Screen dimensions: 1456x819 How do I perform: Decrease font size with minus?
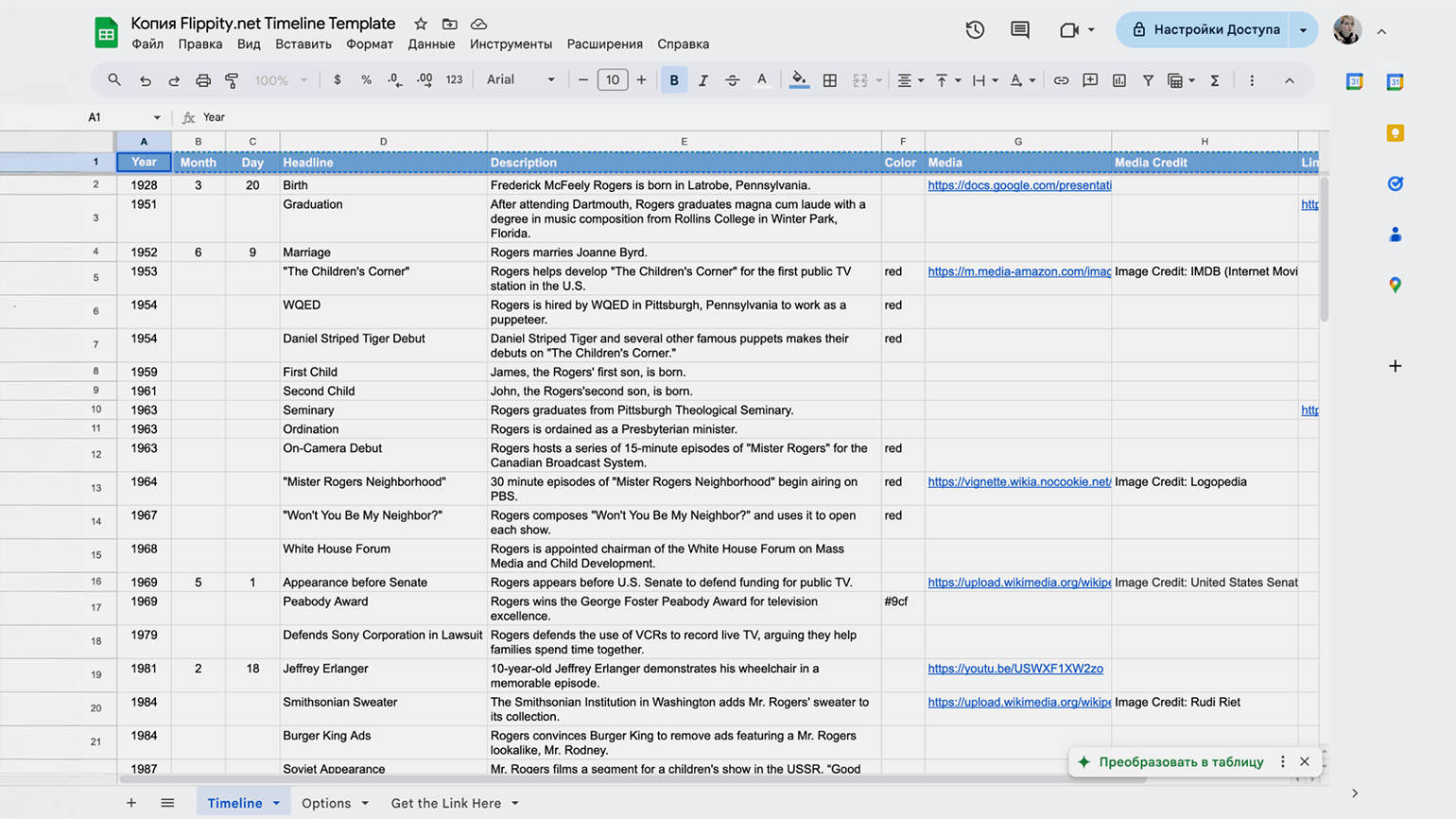coord(583,80)
